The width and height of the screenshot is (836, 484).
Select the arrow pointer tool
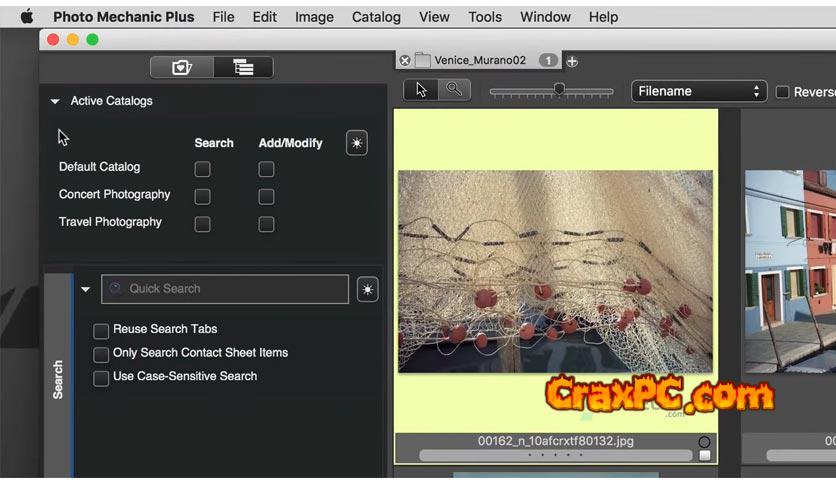point(421,90)
